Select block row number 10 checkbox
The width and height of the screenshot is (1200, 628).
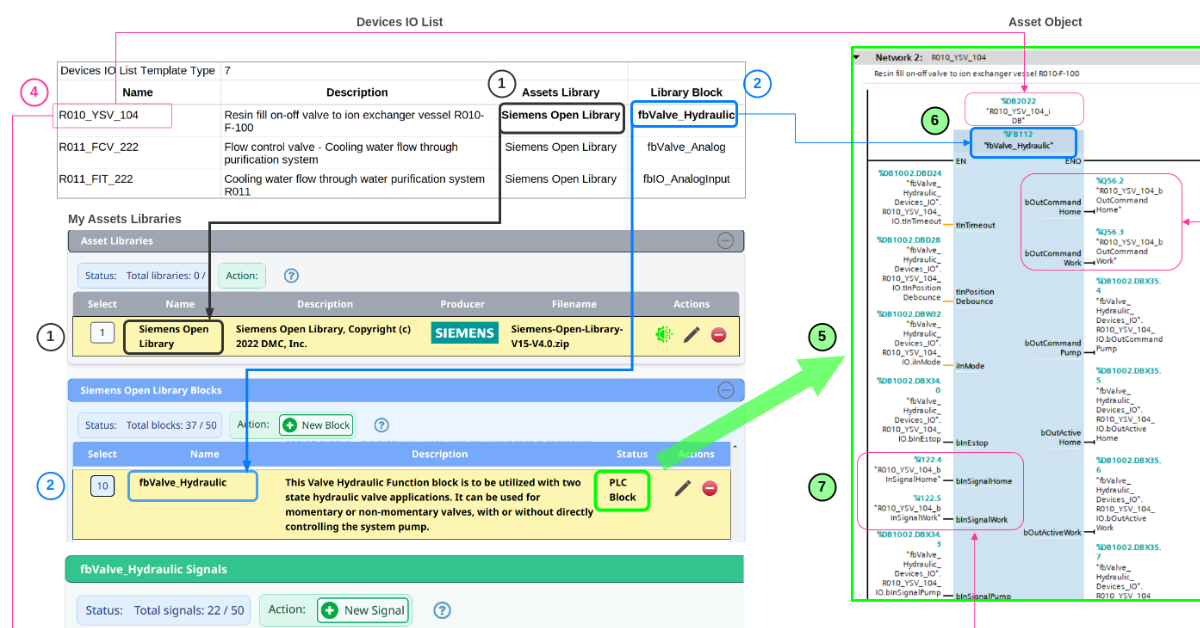[102, 486]
